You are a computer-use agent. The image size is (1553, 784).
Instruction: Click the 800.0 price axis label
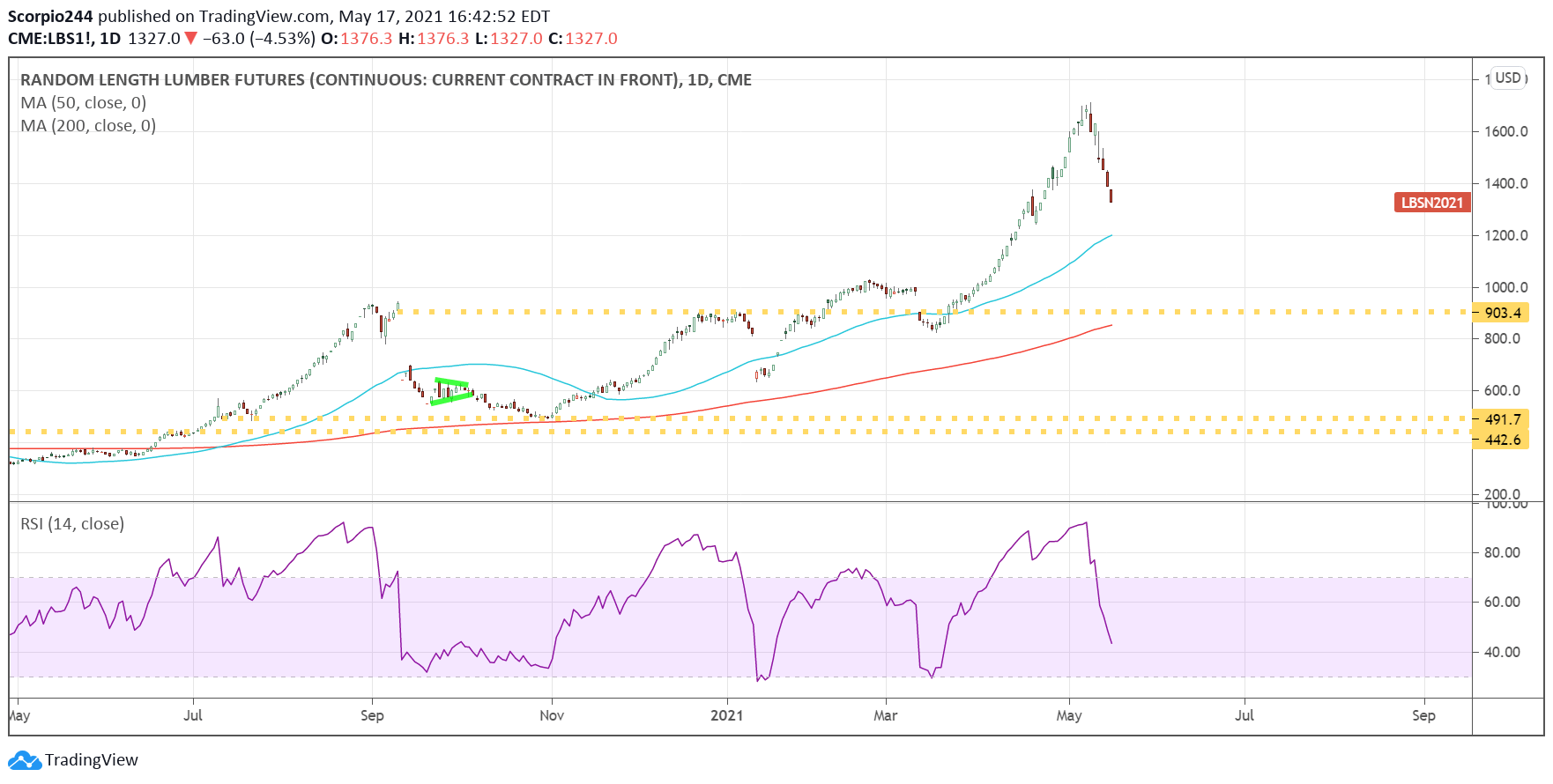click(x=1502, y=338)
